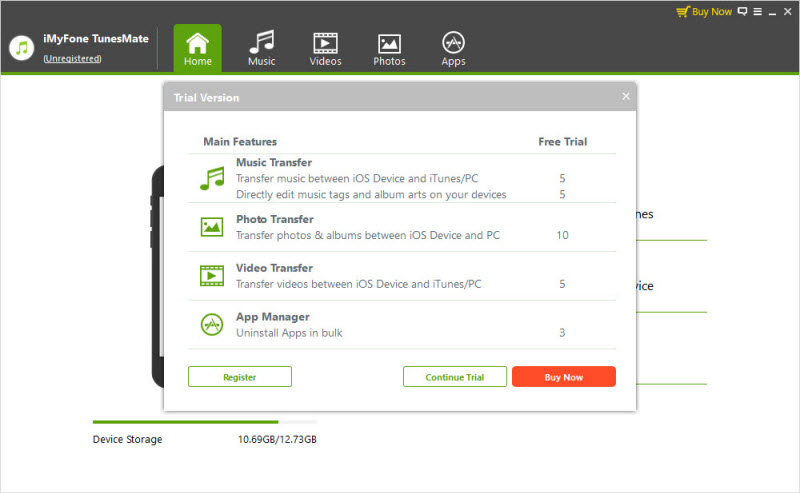The width and height of the screenshot is (800, 493).
Task: Click the Device Storage progress bar
Action: [205, 422]
